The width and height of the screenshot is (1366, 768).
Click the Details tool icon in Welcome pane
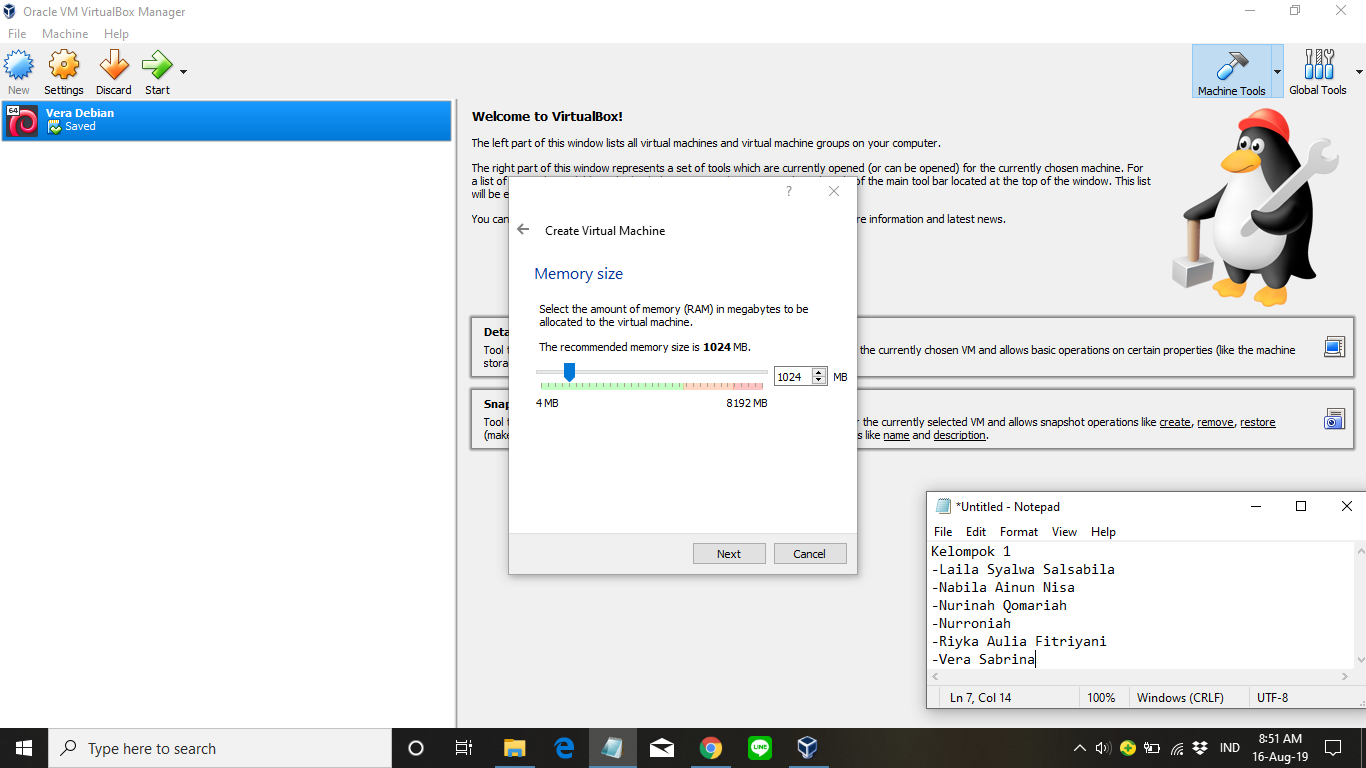click(x=1334, y=348)
